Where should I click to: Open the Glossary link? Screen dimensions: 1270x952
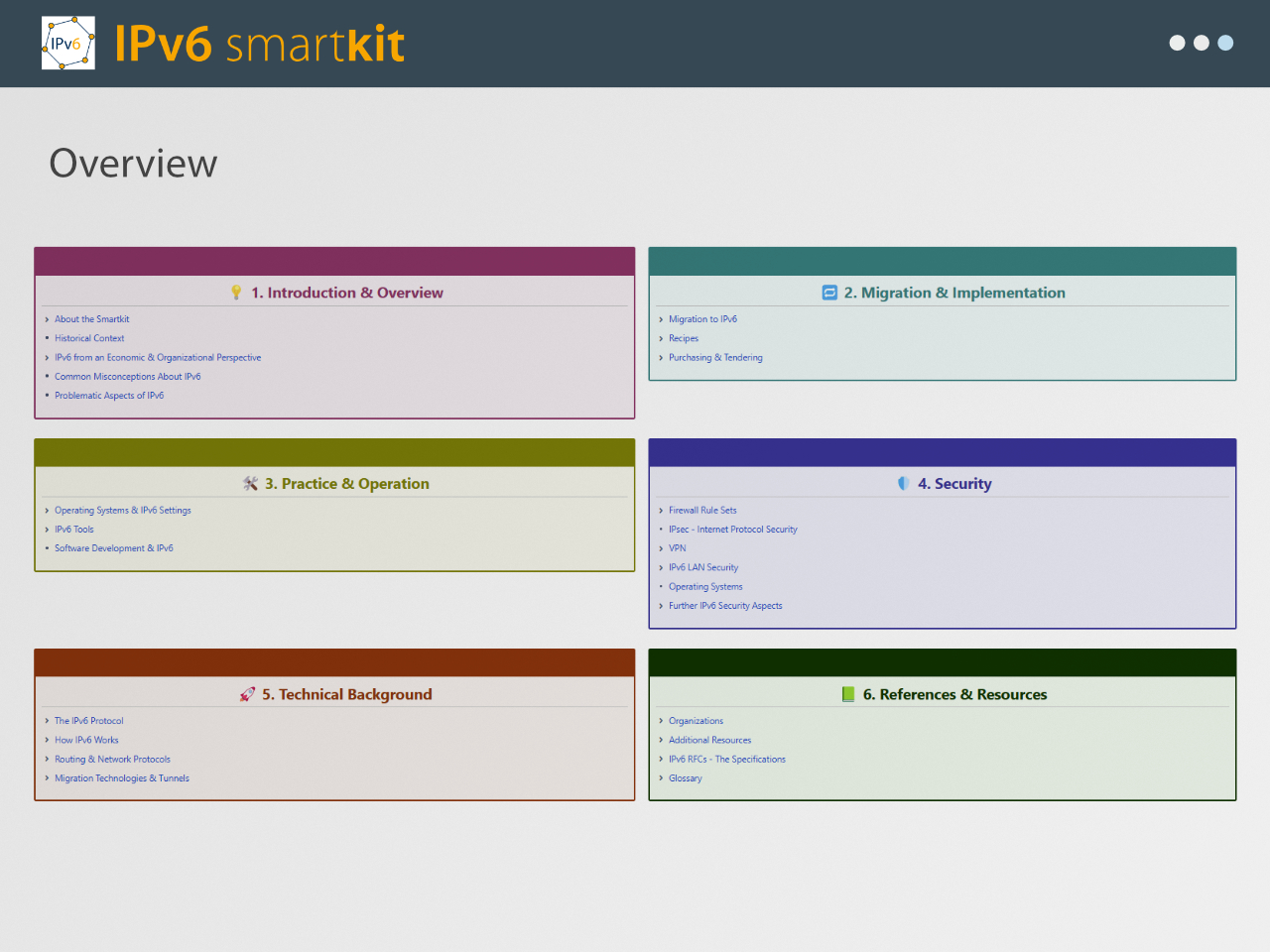click(685, 778)
